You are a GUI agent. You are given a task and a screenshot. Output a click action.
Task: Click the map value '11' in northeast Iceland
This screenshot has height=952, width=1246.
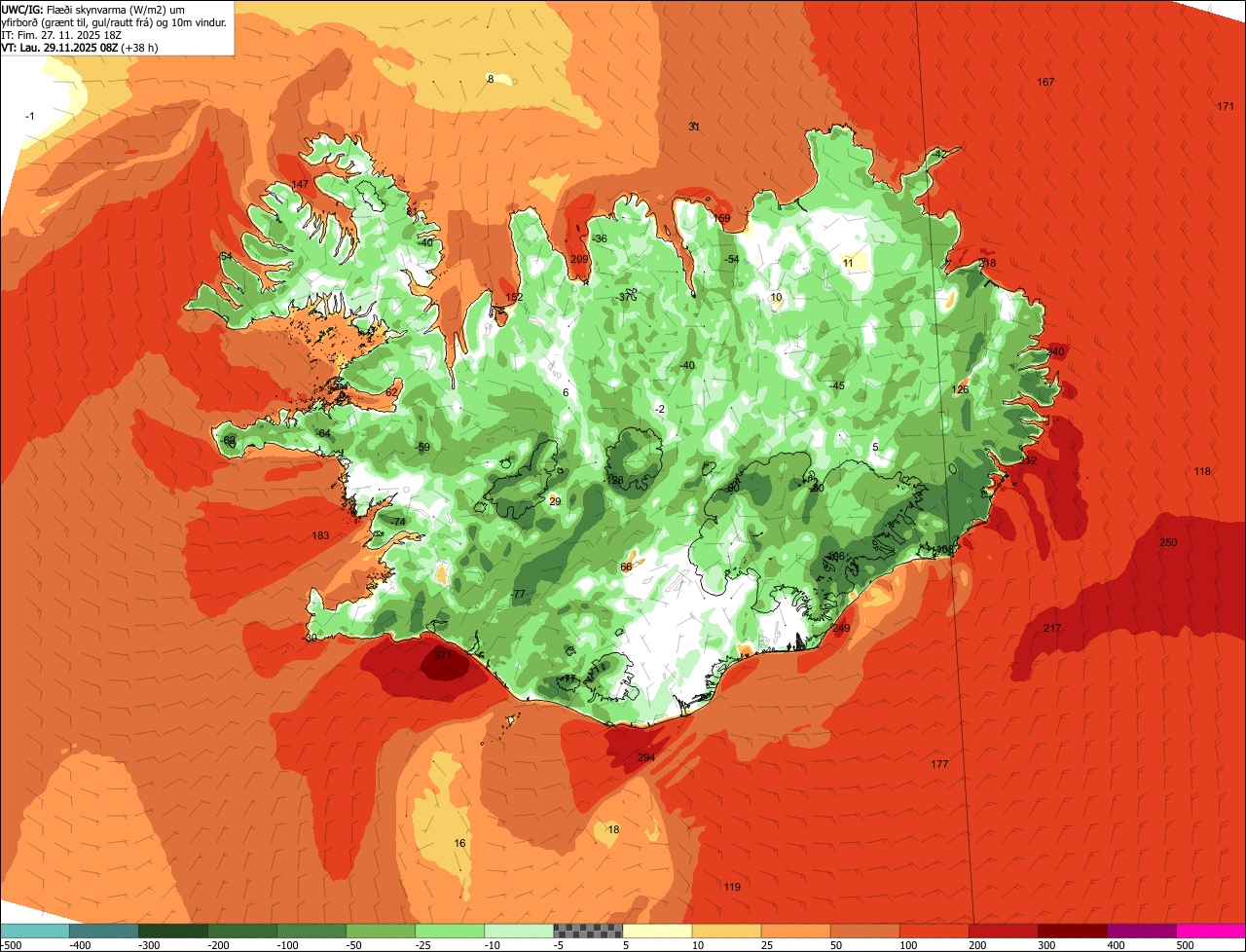click(x=848, y=263)
